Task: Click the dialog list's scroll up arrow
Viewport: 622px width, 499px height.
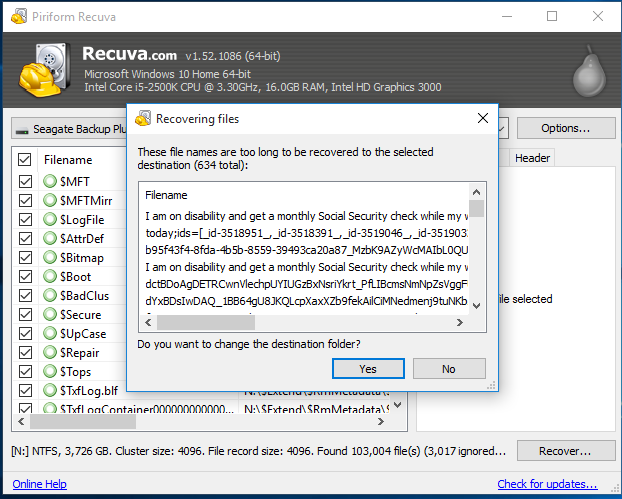Action: 476,193
